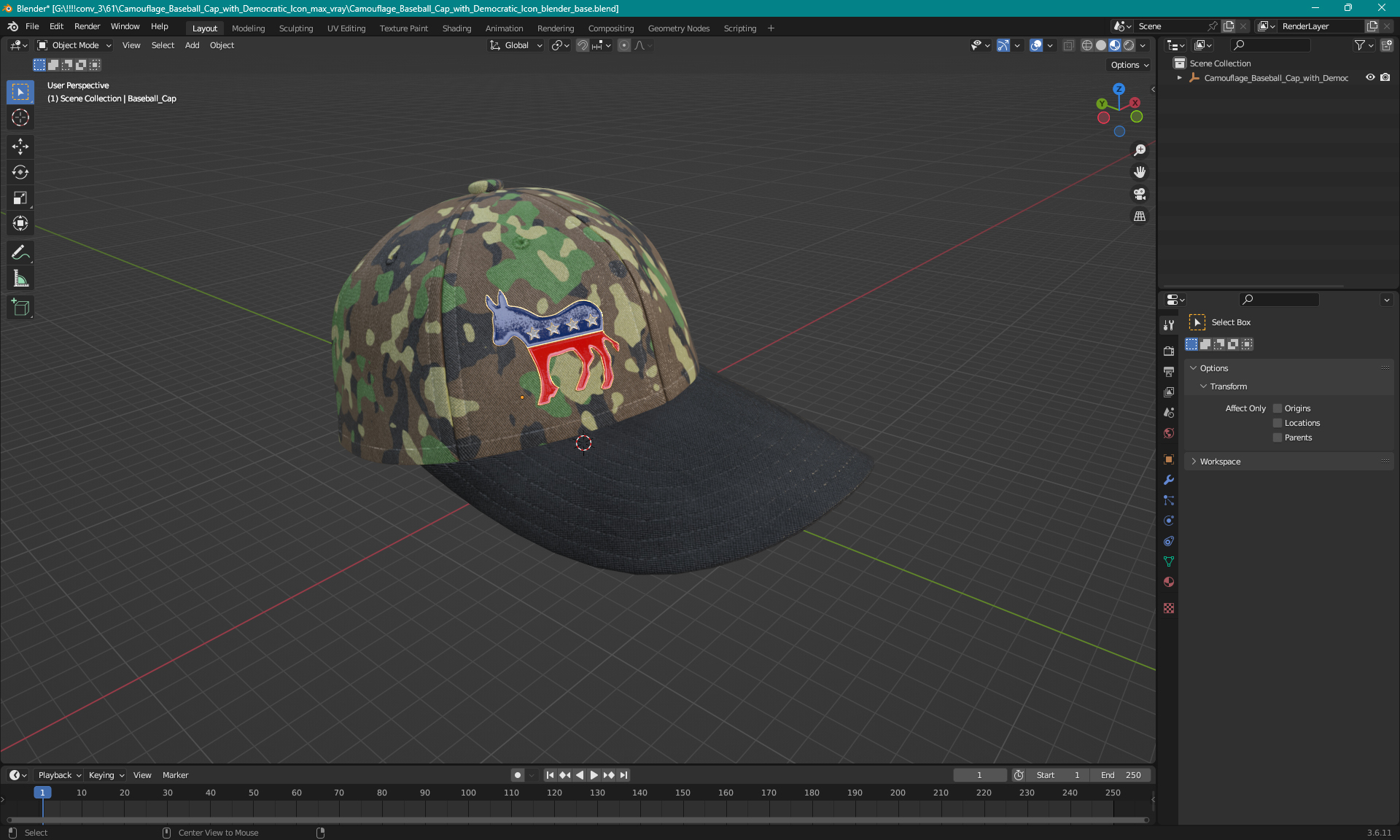This screenshot has width=1400, height=840.
Task: Expand Camouflage_Baseball_Cap collection in outliner
Action: pos(1180,77)
